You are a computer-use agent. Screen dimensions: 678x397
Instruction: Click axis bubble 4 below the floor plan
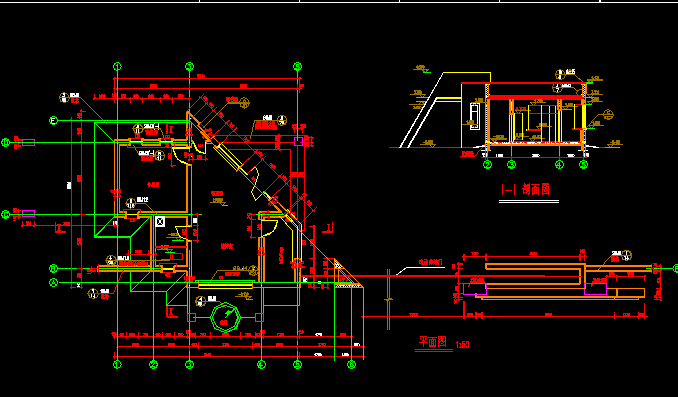[261, 365]
